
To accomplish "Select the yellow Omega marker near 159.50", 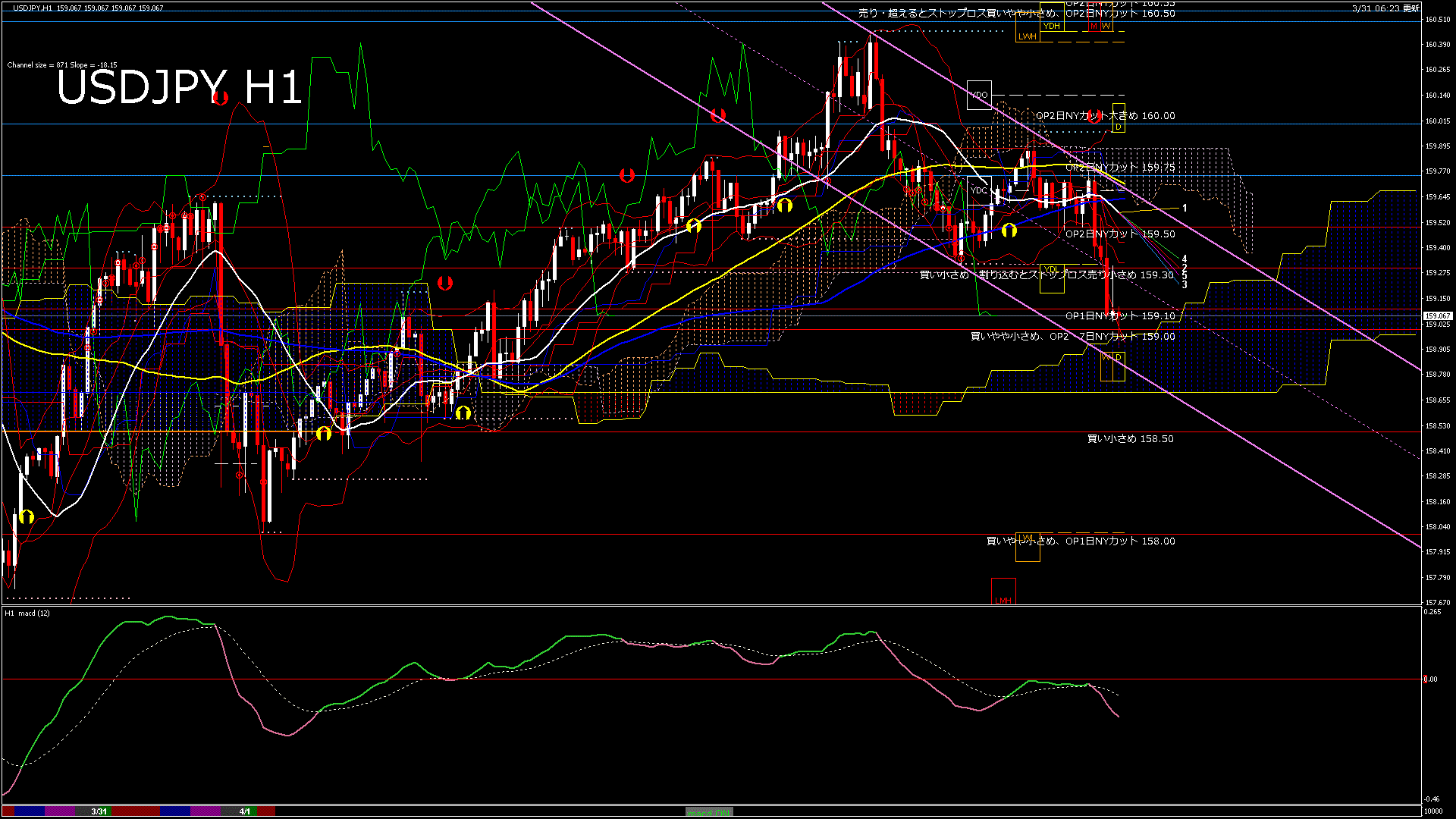I will (1009, 231).
